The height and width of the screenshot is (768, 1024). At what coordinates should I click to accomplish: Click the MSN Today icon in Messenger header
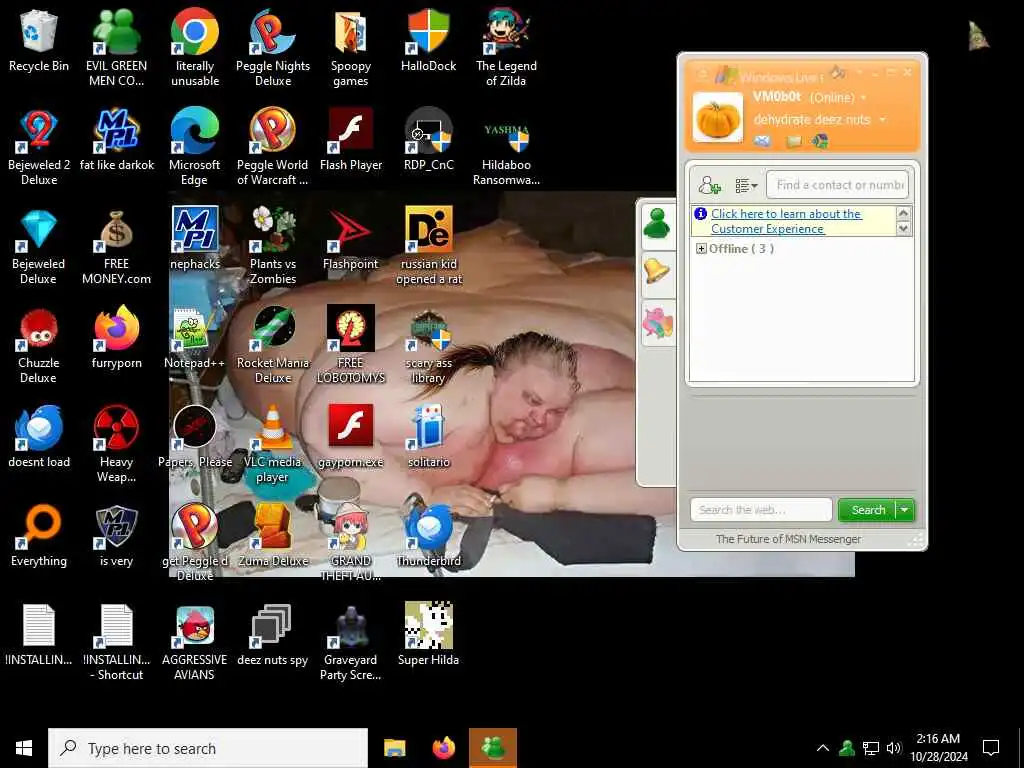820,141
